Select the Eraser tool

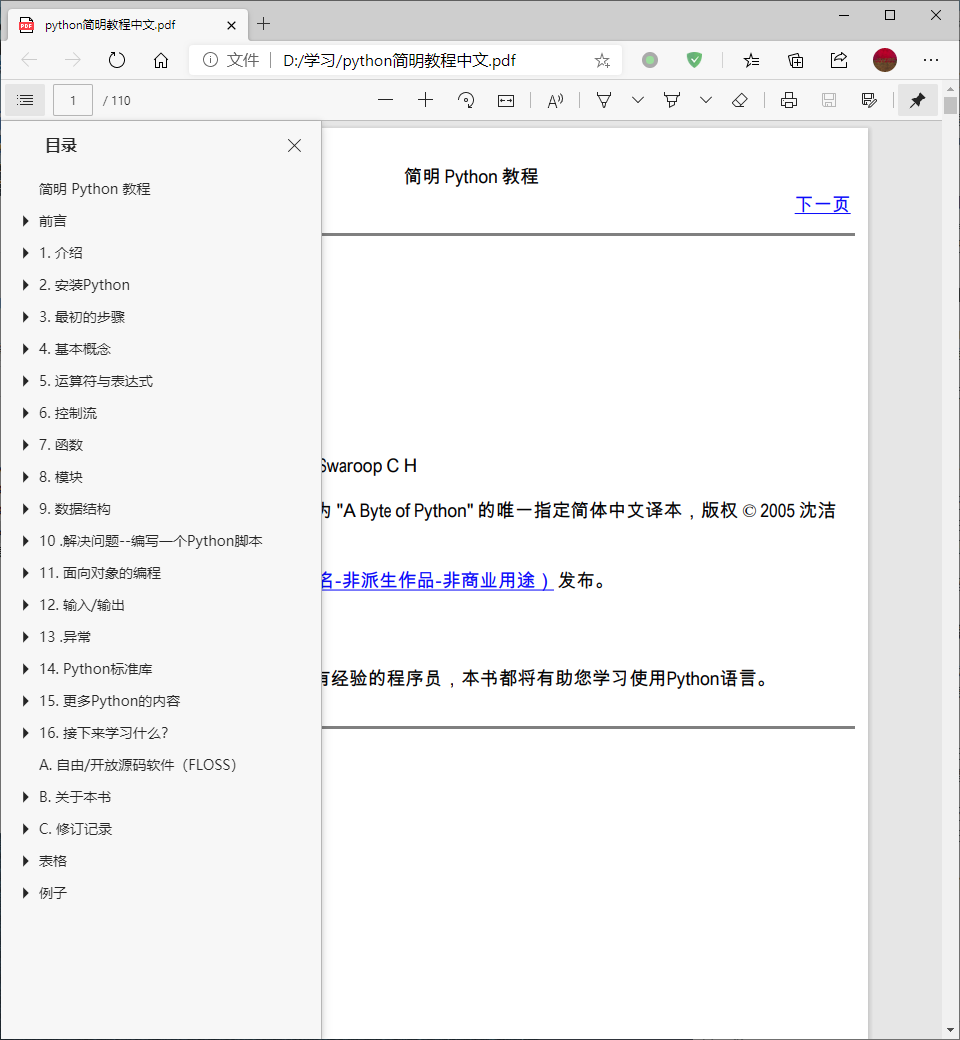tap(740, 100)
